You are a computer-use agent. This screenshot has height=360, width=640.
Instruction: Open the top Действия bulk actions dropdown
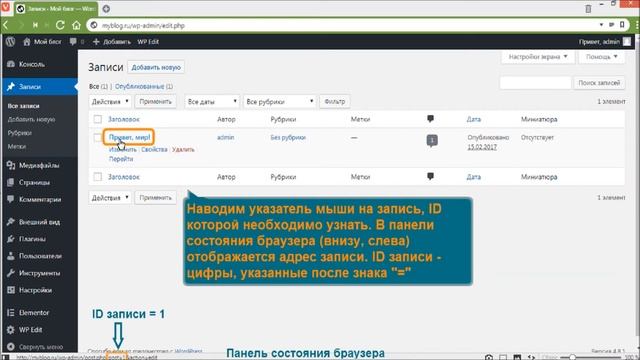[110, 102]
